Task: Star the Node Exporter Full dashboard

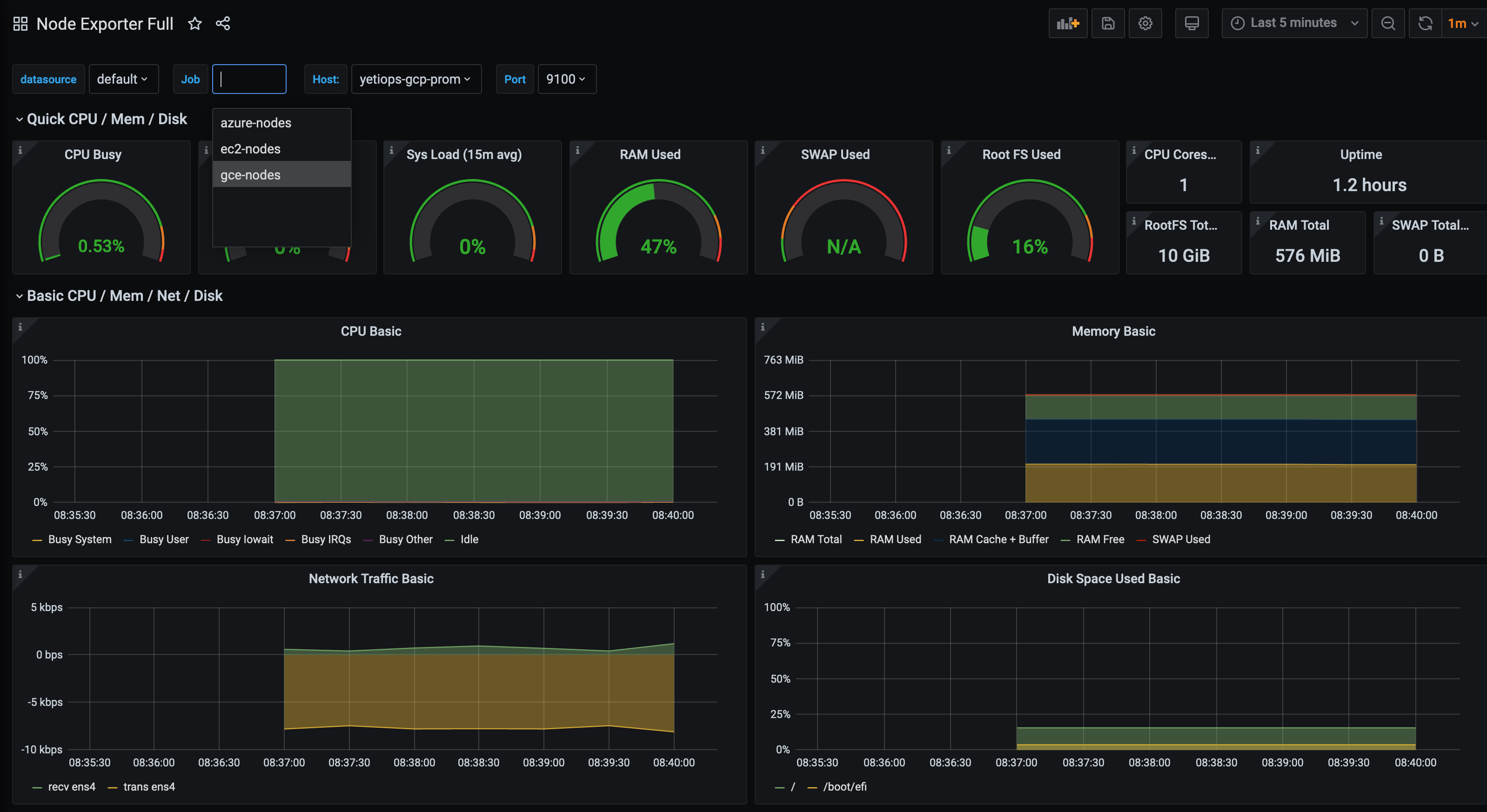Action: (x=195, y=23)
